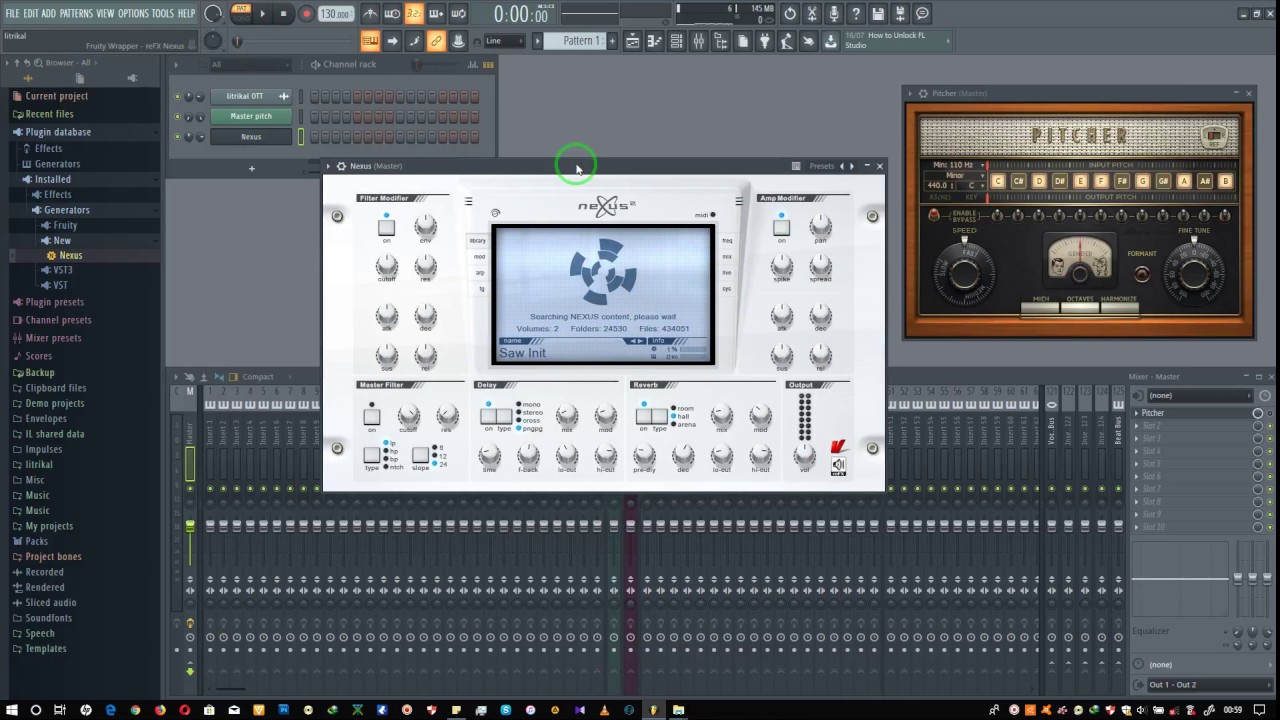
Task: Open the OPTIONS menu
Action: click(x=133, y=13)
